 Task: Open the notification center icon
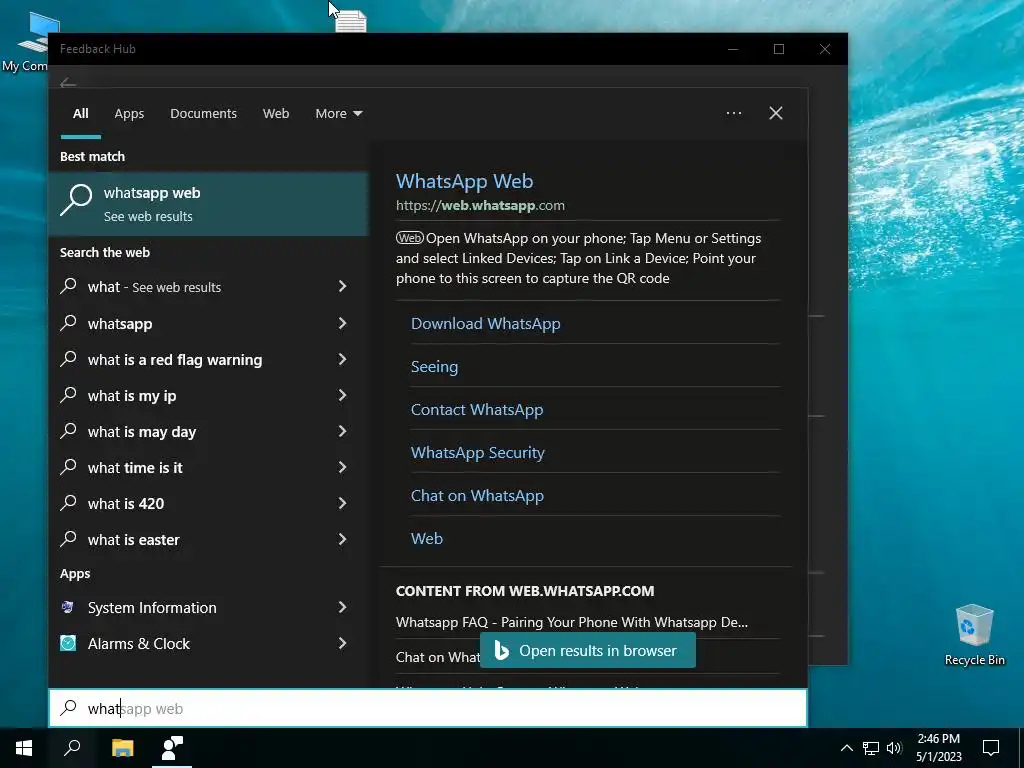[x=991, y=748]
